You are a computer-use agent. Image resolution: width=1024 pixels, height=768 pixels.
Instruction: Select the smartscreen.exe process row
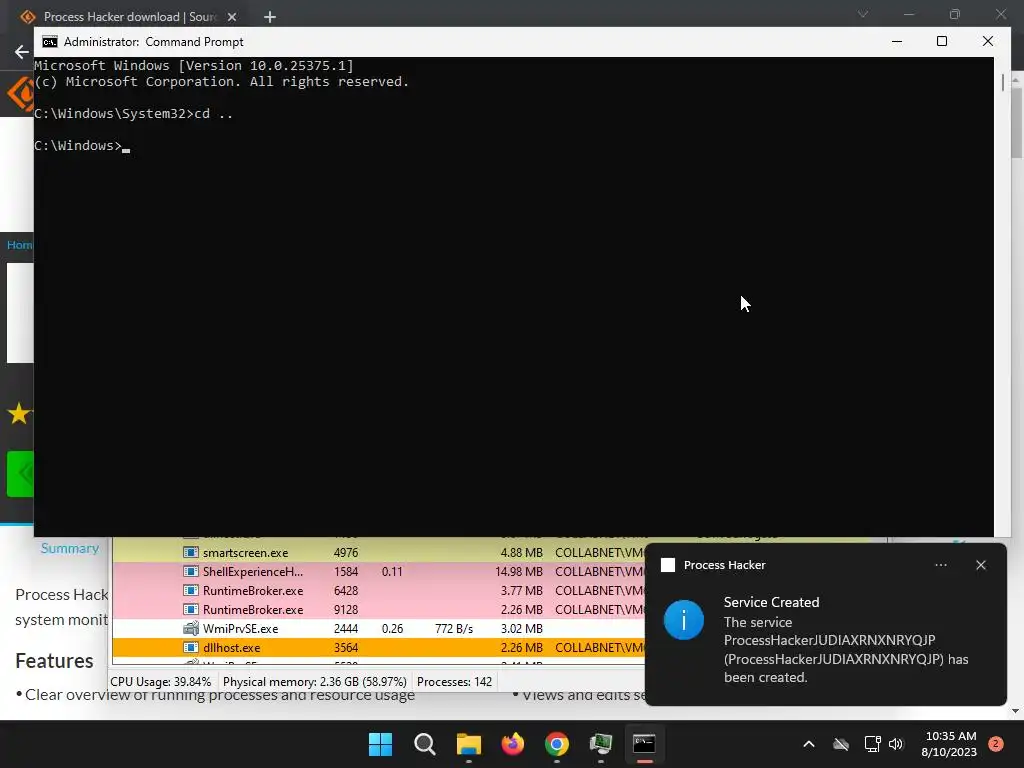(379, 552)
